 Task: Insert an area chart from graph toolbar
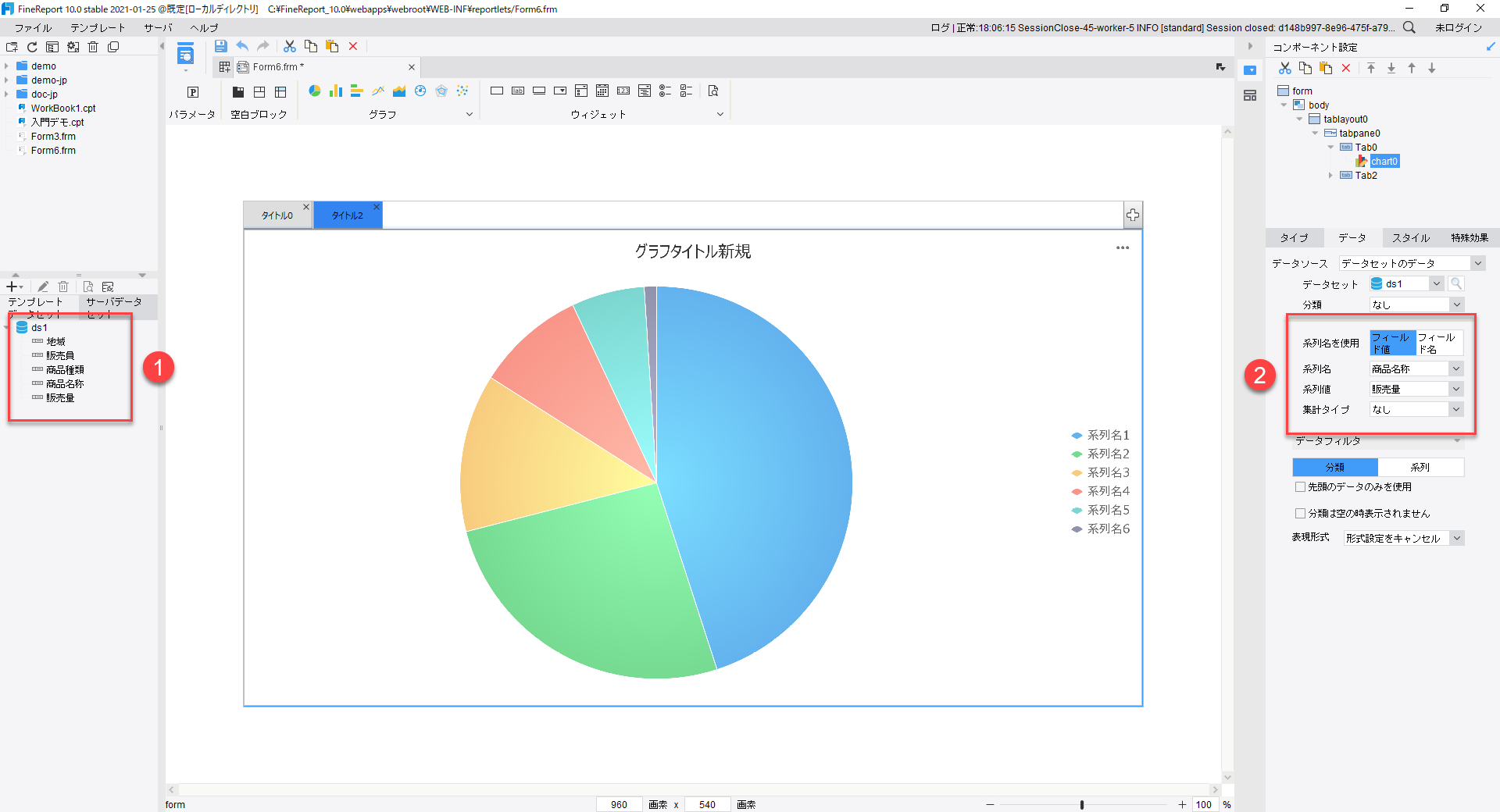[x=399, y=91]
